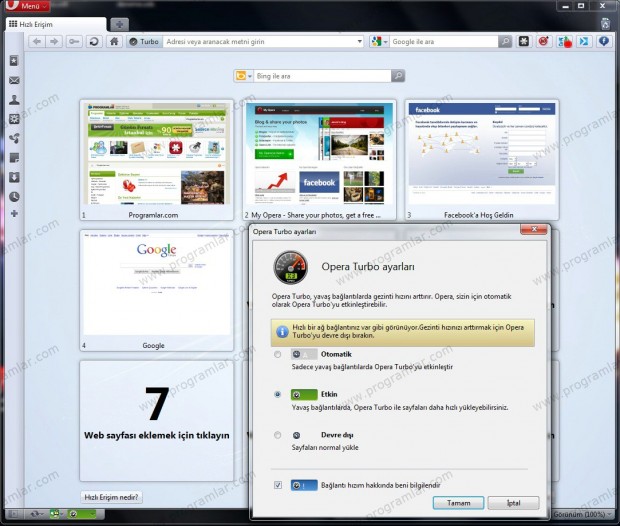
Task: Open the Opera Link sync status icon
Action: [x=36, y=514]
